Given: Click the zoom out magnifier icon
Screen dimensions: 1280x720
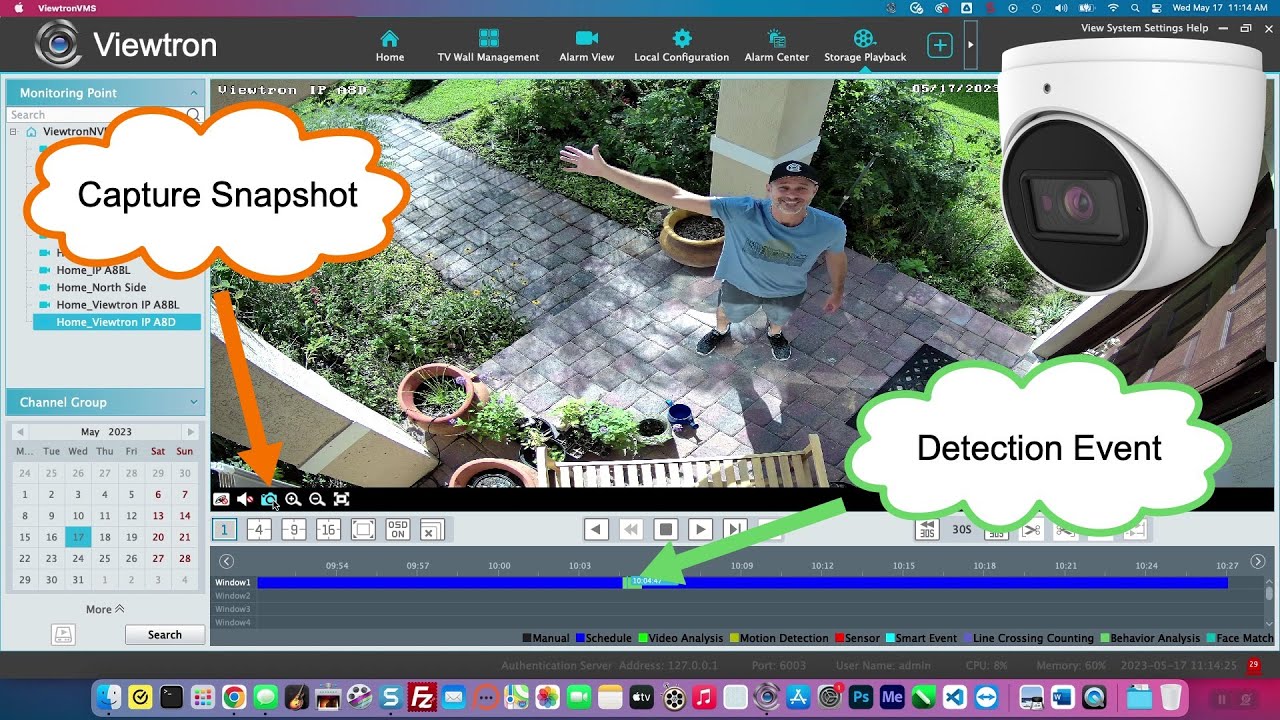Looking at the screenshot, I should pyautogui.click(x=317, y=499).
